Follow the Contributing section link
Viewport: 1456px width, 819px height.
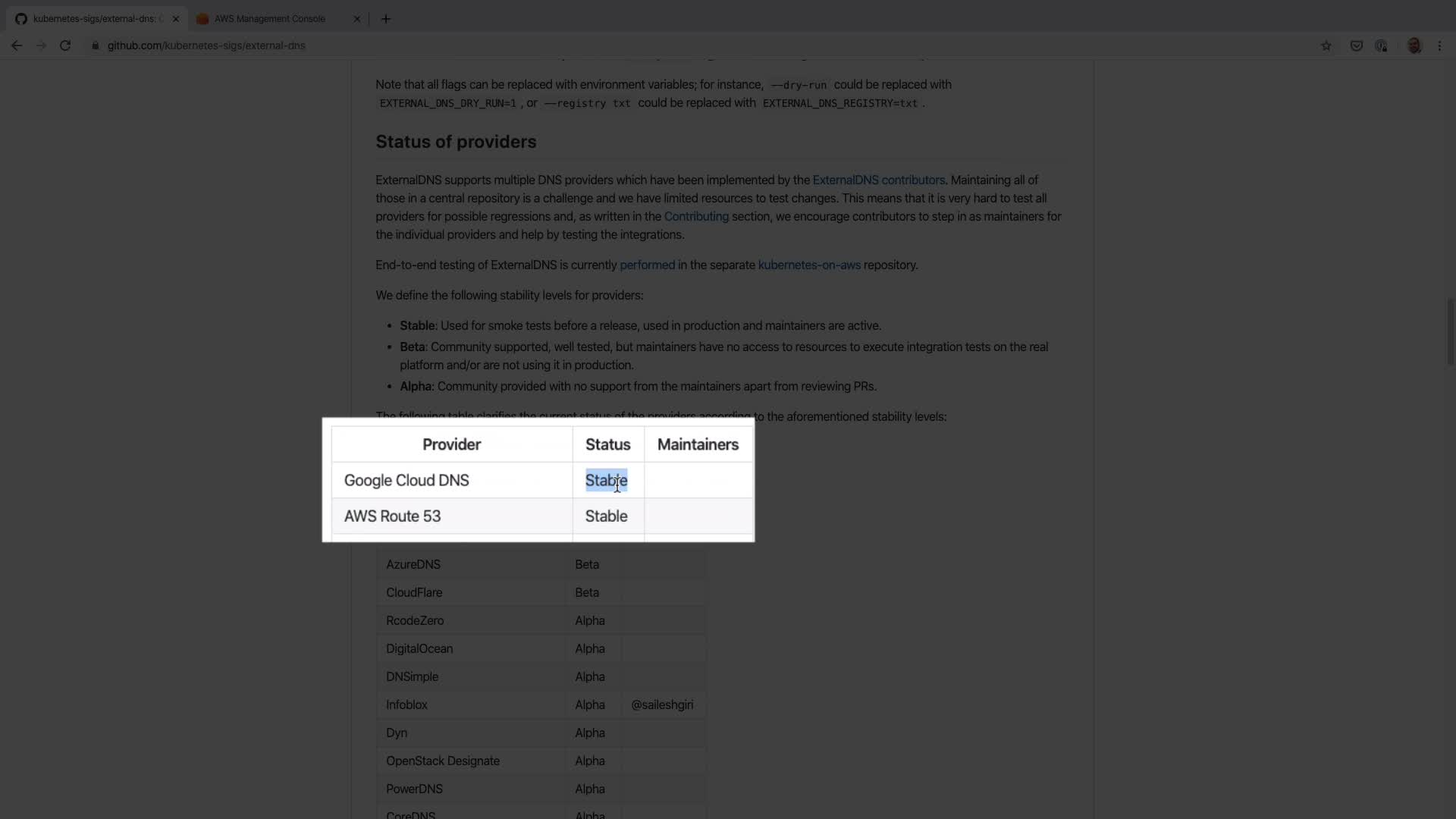[696, 216]
